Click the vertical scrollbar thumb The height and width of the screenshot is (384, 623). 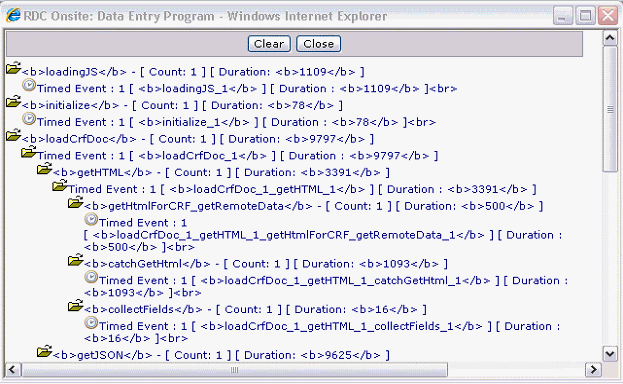click(610, 109)
